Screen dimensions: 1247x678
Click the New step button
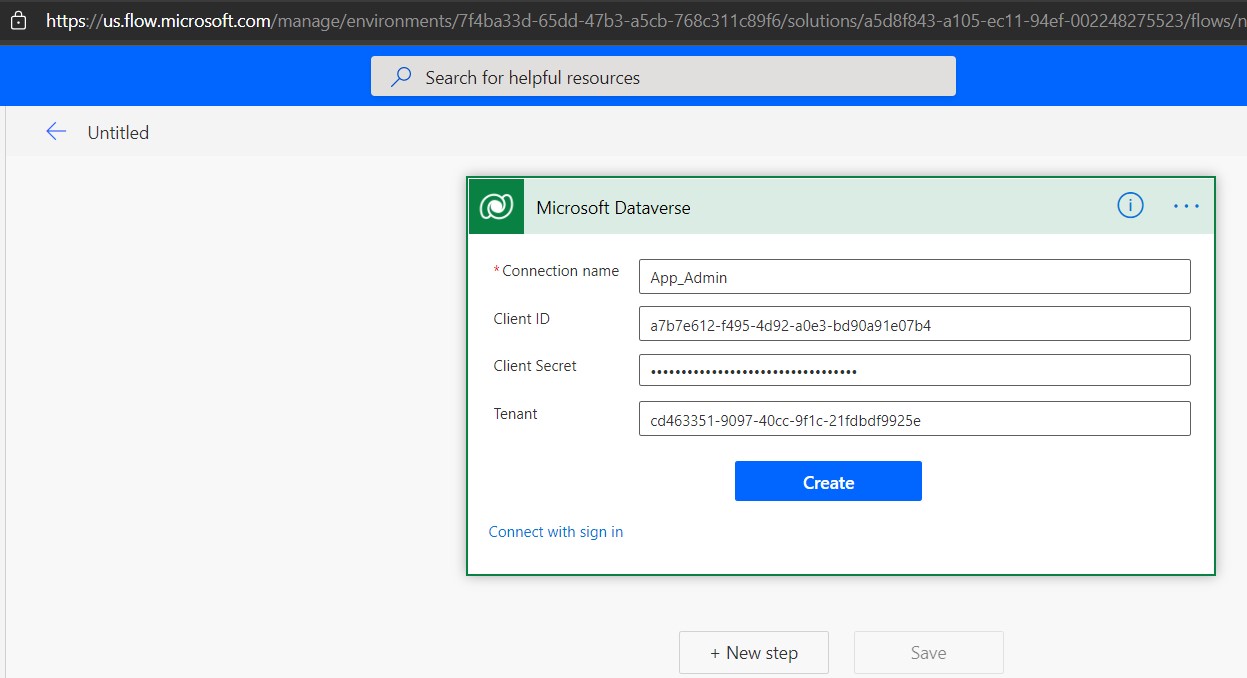(754, 653)
